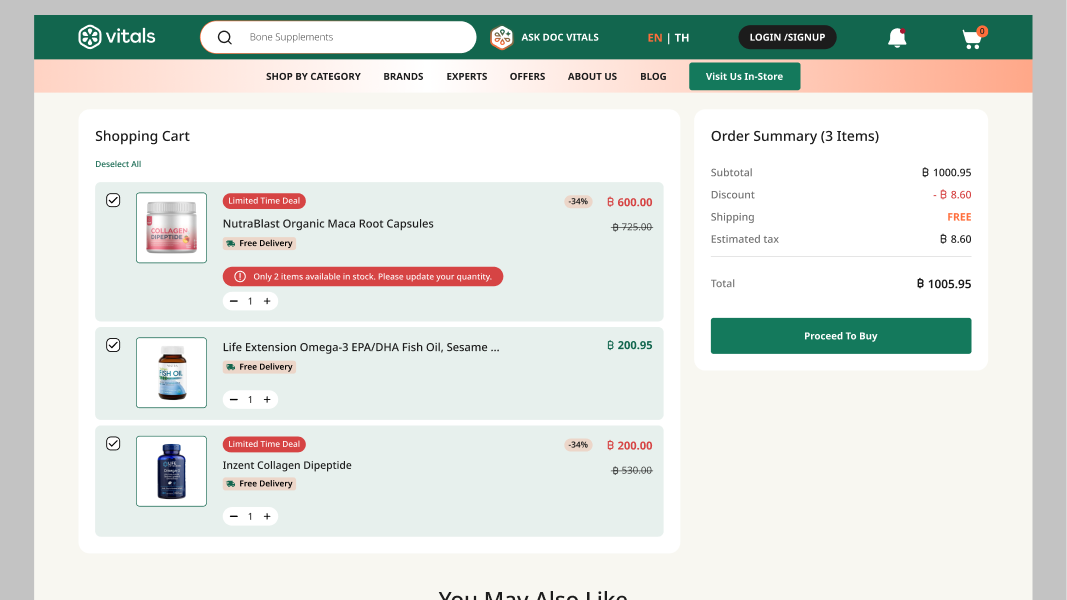Image resolution: width=1067 pixels, height=600 pixels.
Task: Increase quantity of Life Extension Fish Oil
Action: tap(267, 400)
